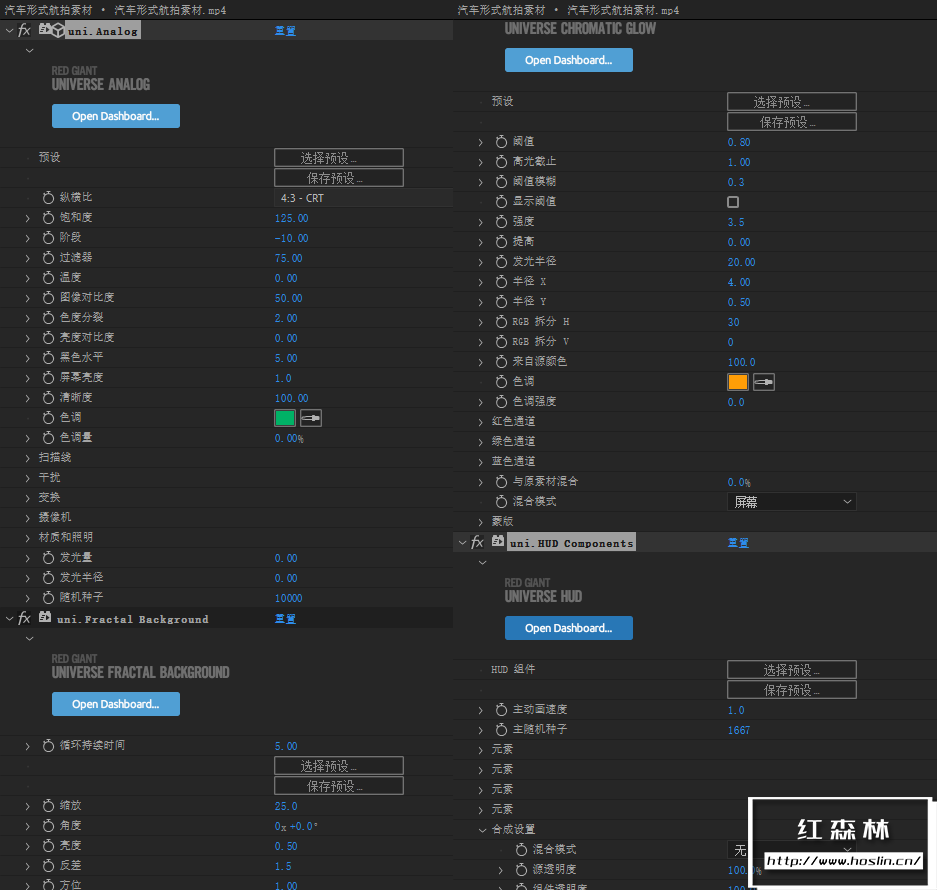The height and width of the screenshot is (890, 937).
Task: Enable keyframe stopwatch for 阶段
Action: pos(48,237)
